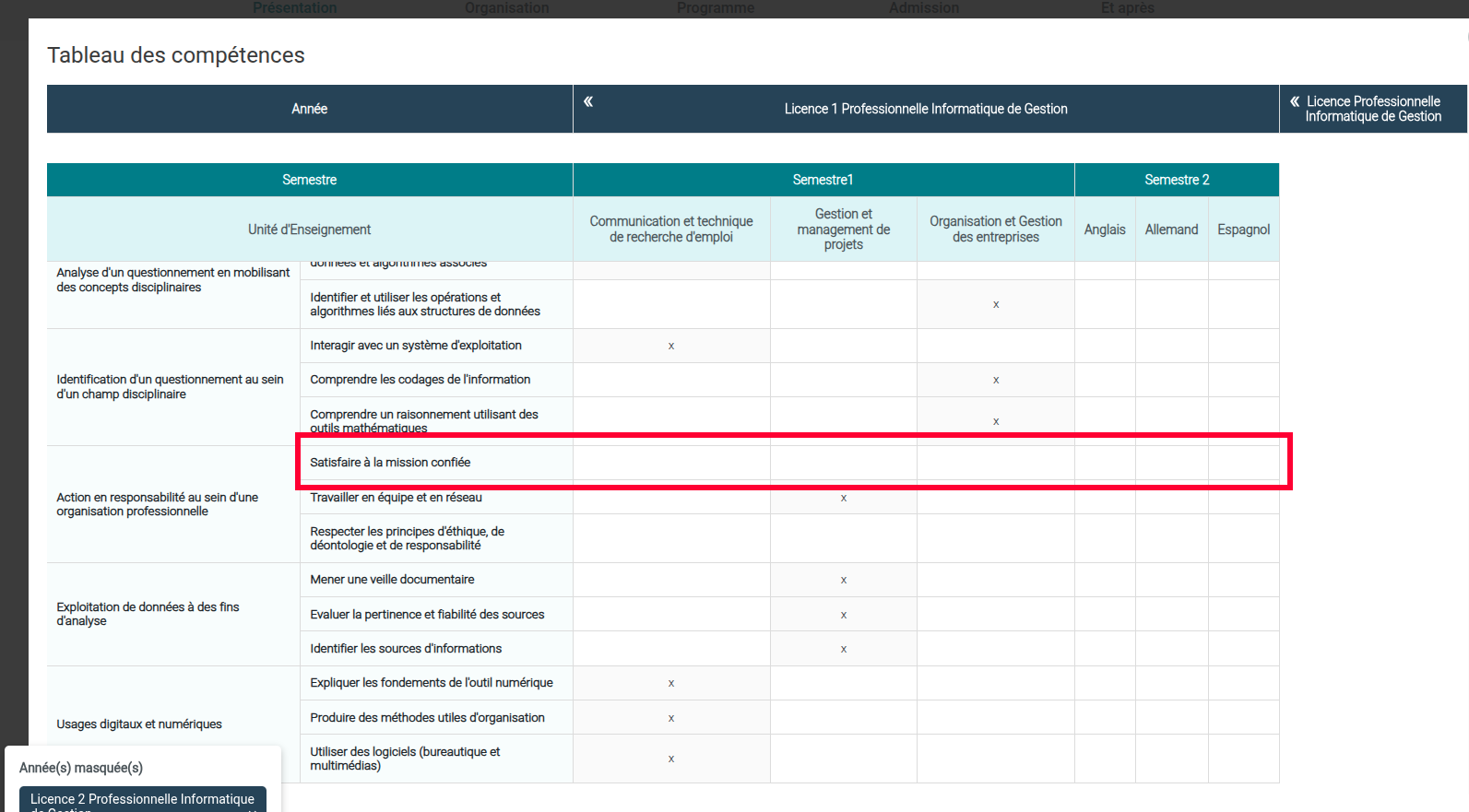1469x812 pixels.
Task: Select the Anglais column header
Action: (1104, 229)
